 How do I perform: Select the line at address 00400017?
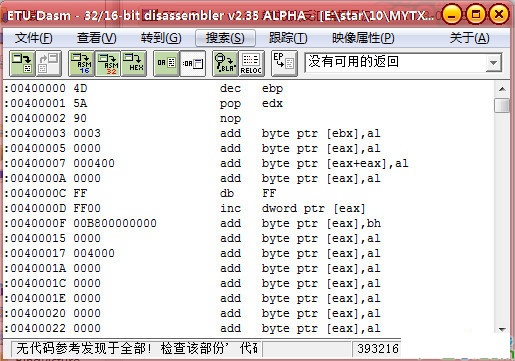click(248, 253)
